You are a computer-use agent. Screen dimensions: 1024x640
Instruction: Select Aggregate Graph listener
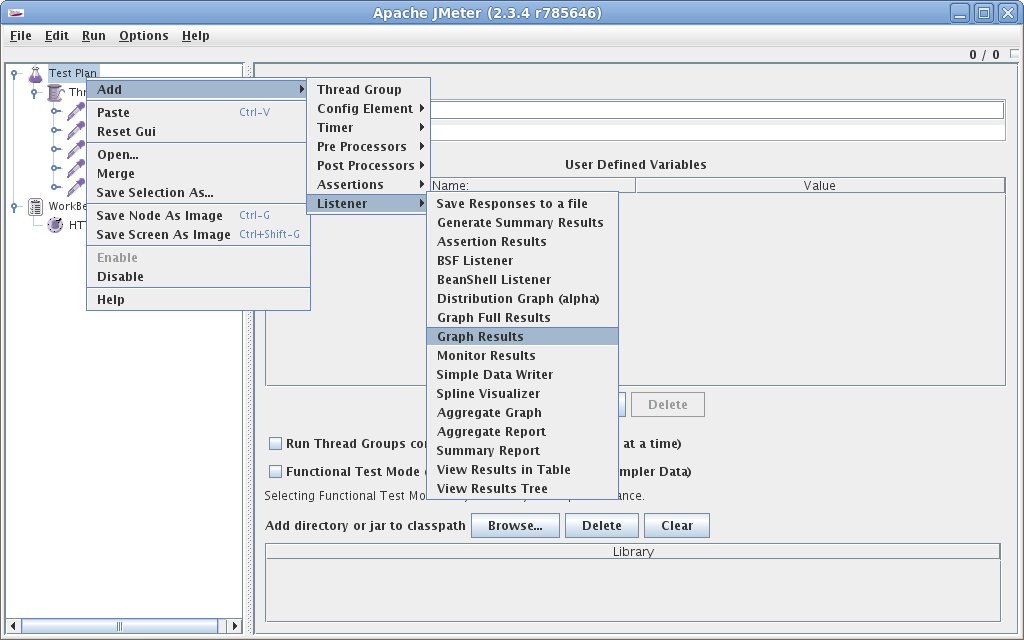point(522,413)
